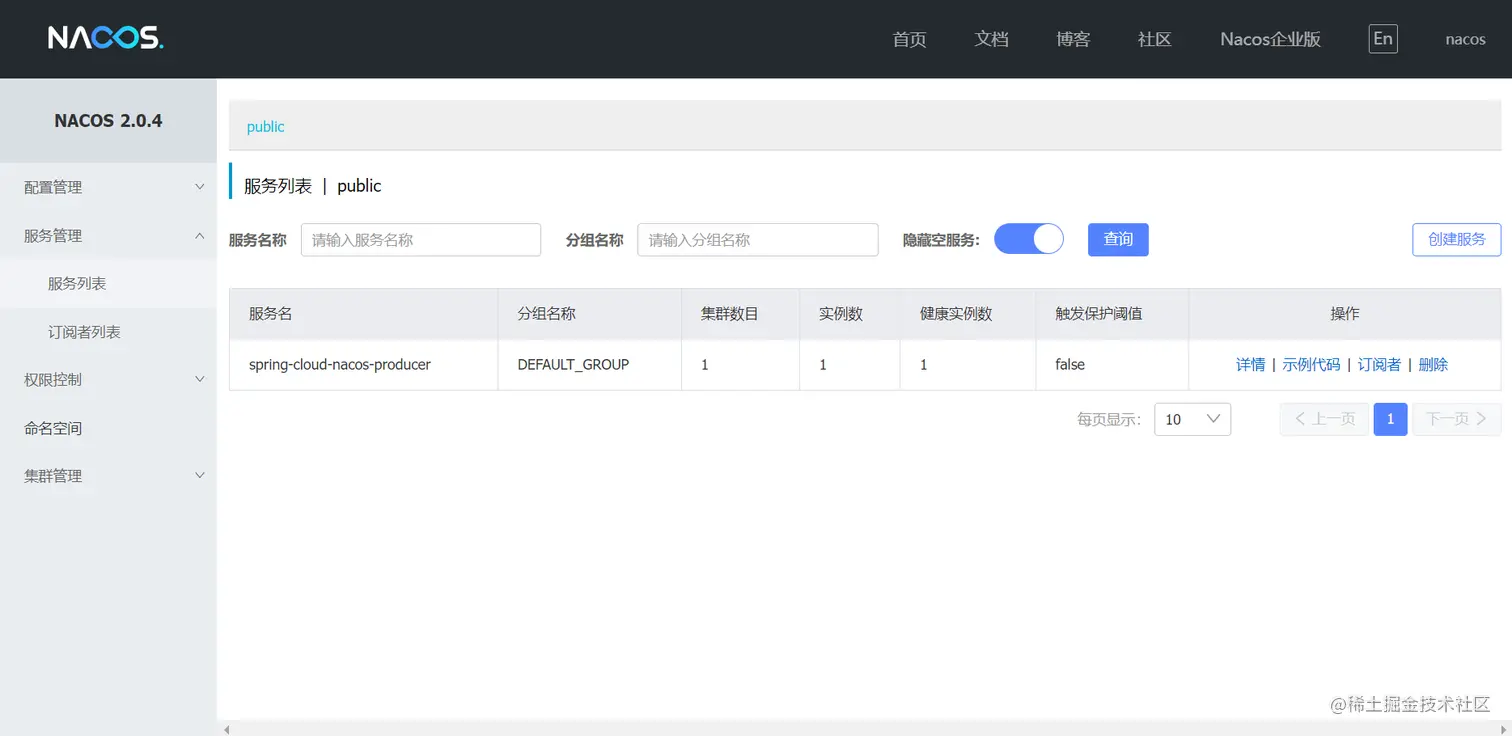Click the horizontal scrollbar at bottom
The image size is (1512, 736).
(x=864, y=729)
